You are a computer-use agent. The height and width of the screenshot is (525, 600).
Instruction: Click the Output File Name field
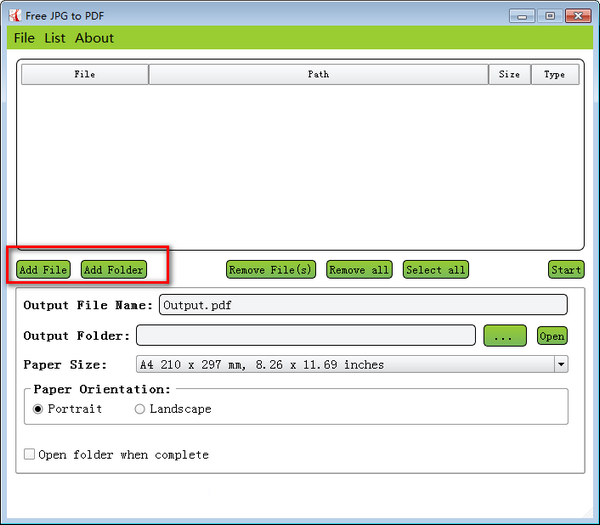[363, 305]
